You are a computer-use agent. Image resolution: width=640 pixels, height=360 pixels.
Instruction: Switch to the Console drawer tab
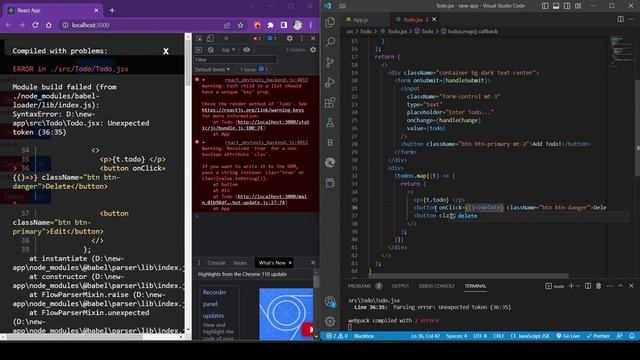216,263
